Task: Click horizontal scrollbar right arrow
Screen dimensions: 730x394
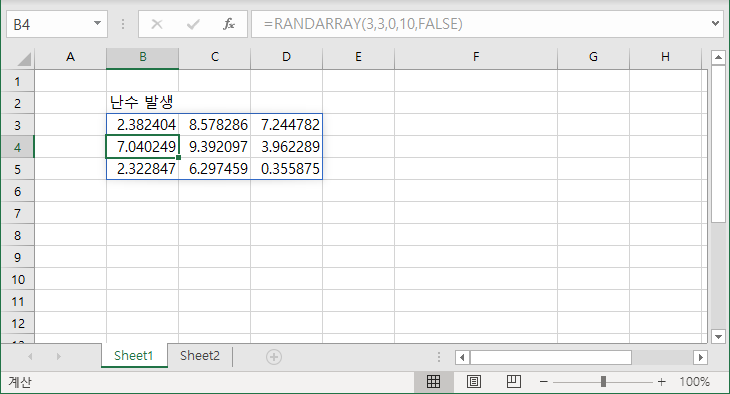Action: click(700, 358)
